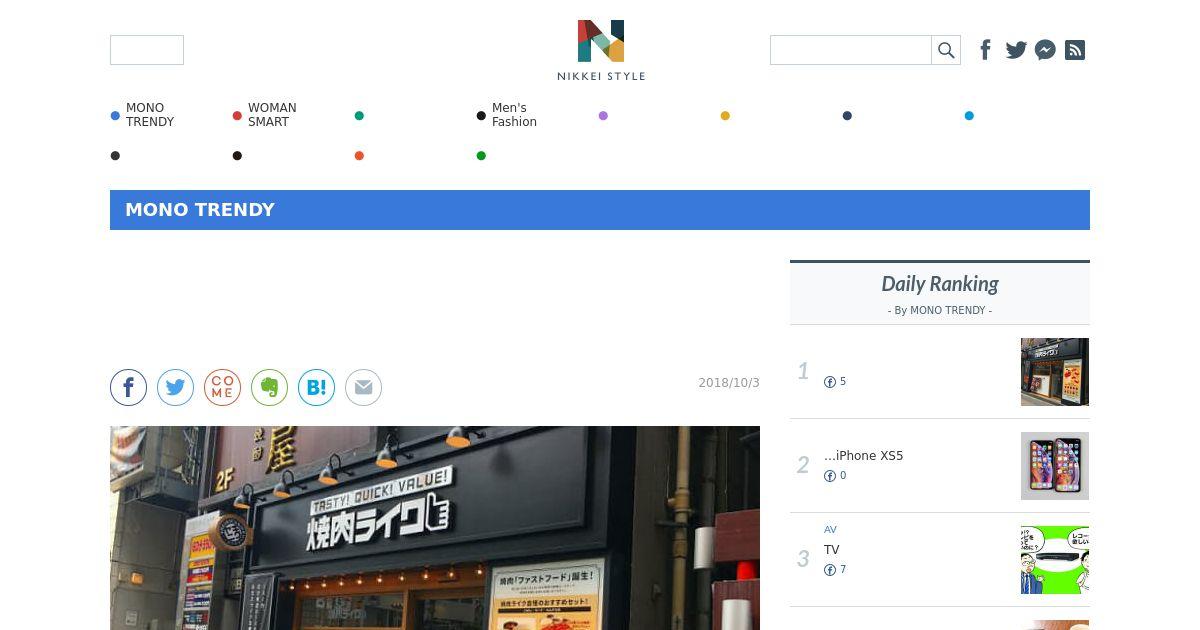Share article by email envelope icon

click(363, 387)
